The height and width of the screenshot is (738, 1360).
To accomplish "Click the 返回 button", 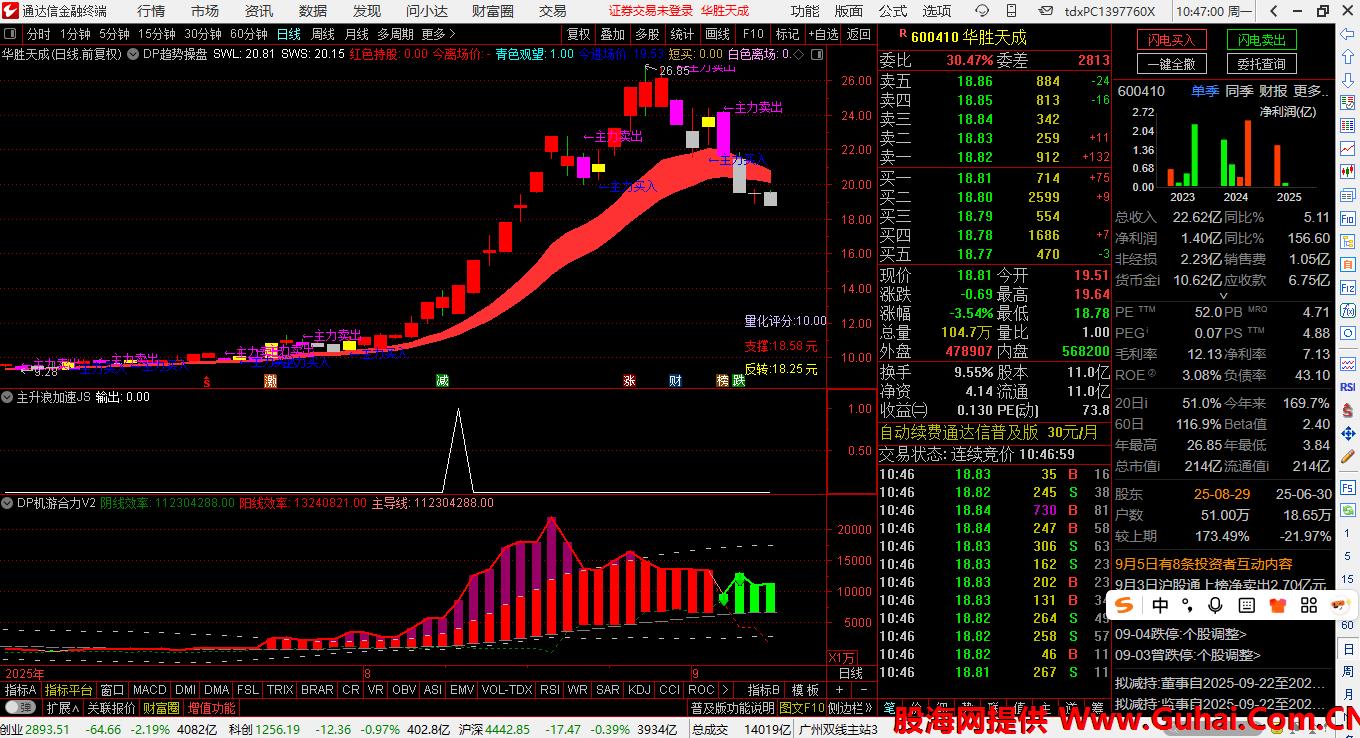I will tap(858, 34).
